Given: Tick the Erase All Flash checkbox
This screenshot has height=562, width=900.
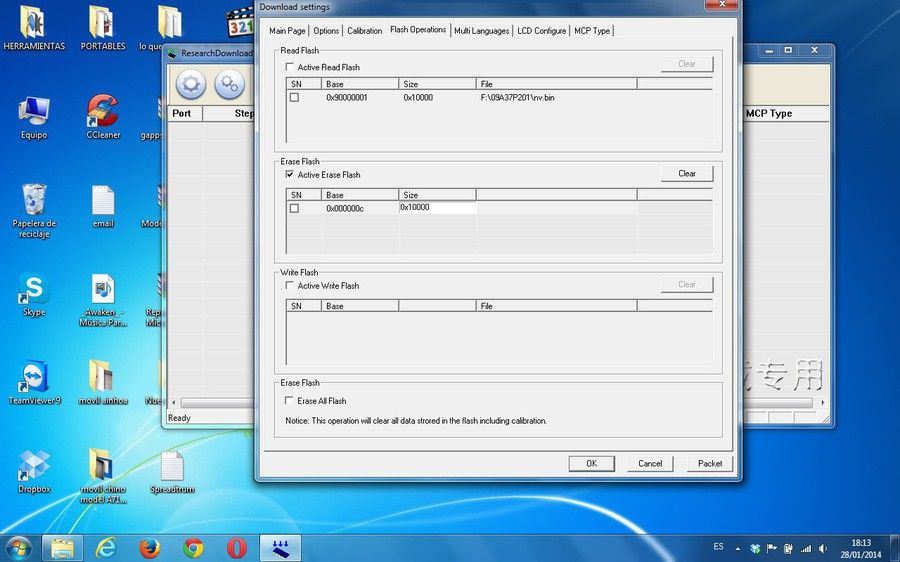Looking at the screenshot, I should (x=290, y=401).
